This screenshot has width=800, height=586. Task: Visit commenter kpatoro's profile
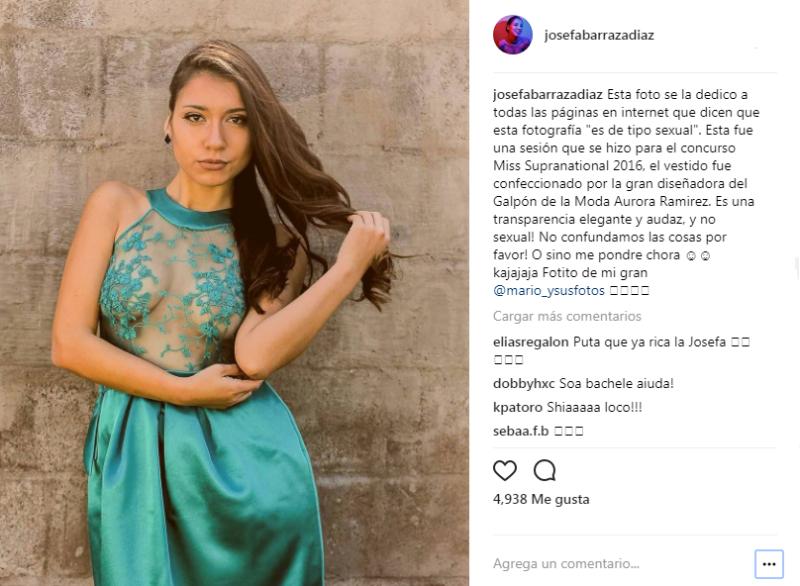tap(517, 407)
